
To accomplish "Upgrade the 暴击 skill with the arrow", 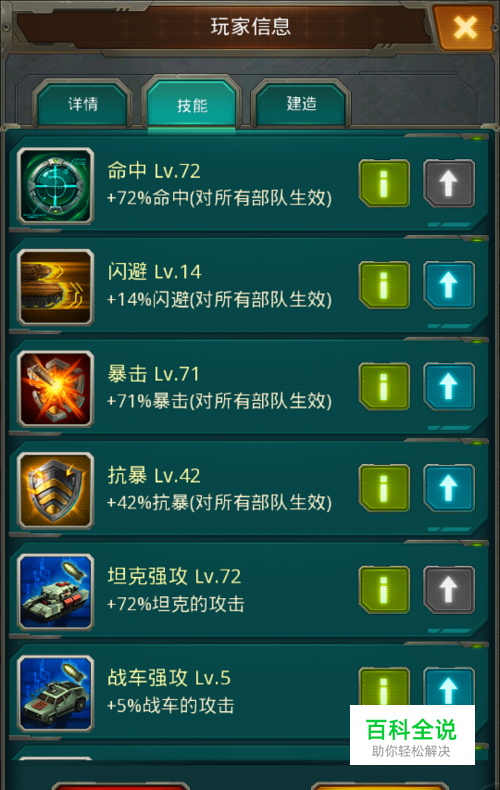I will point(449,387).
